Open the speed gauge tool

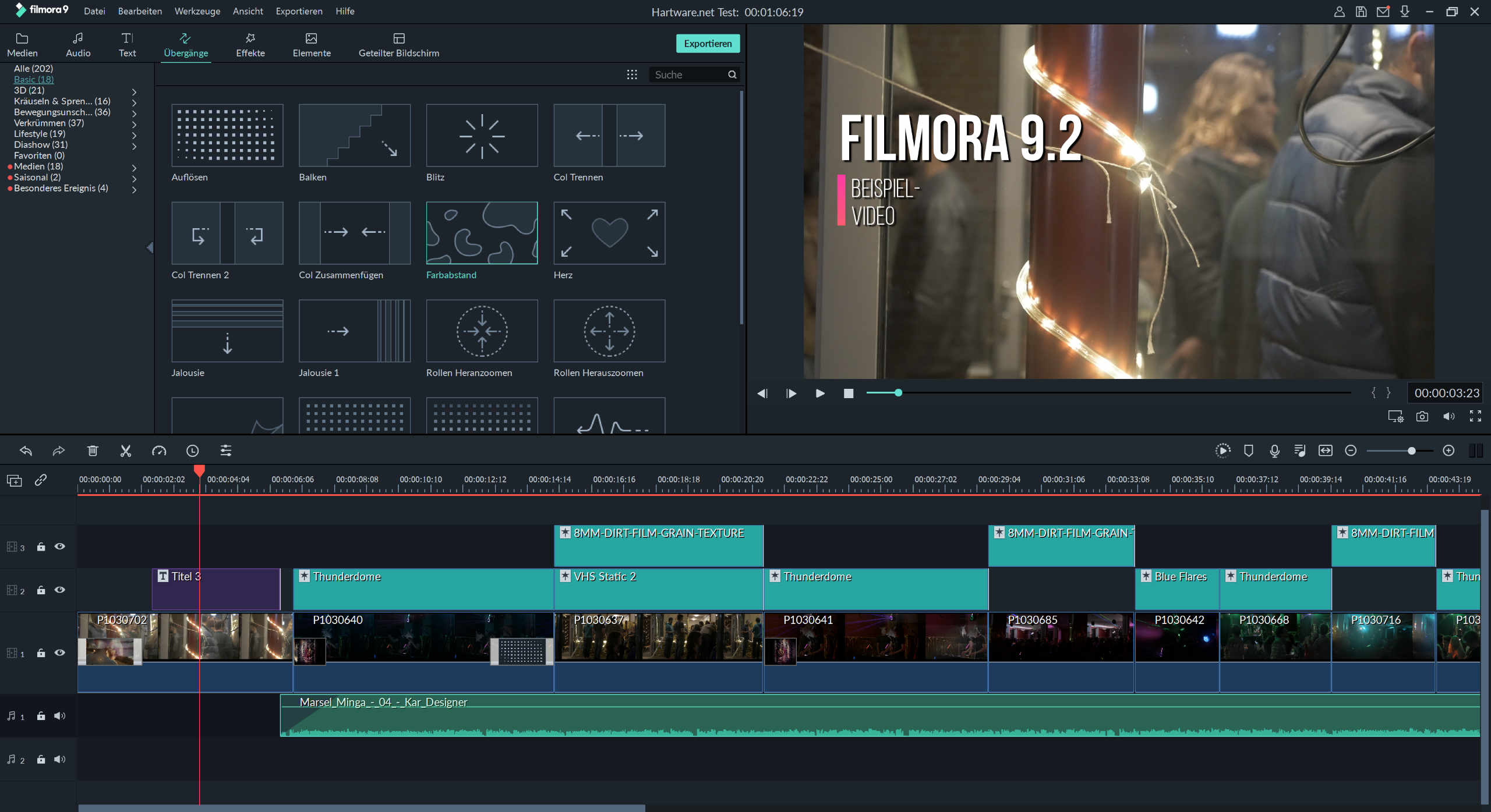point(159,451)
